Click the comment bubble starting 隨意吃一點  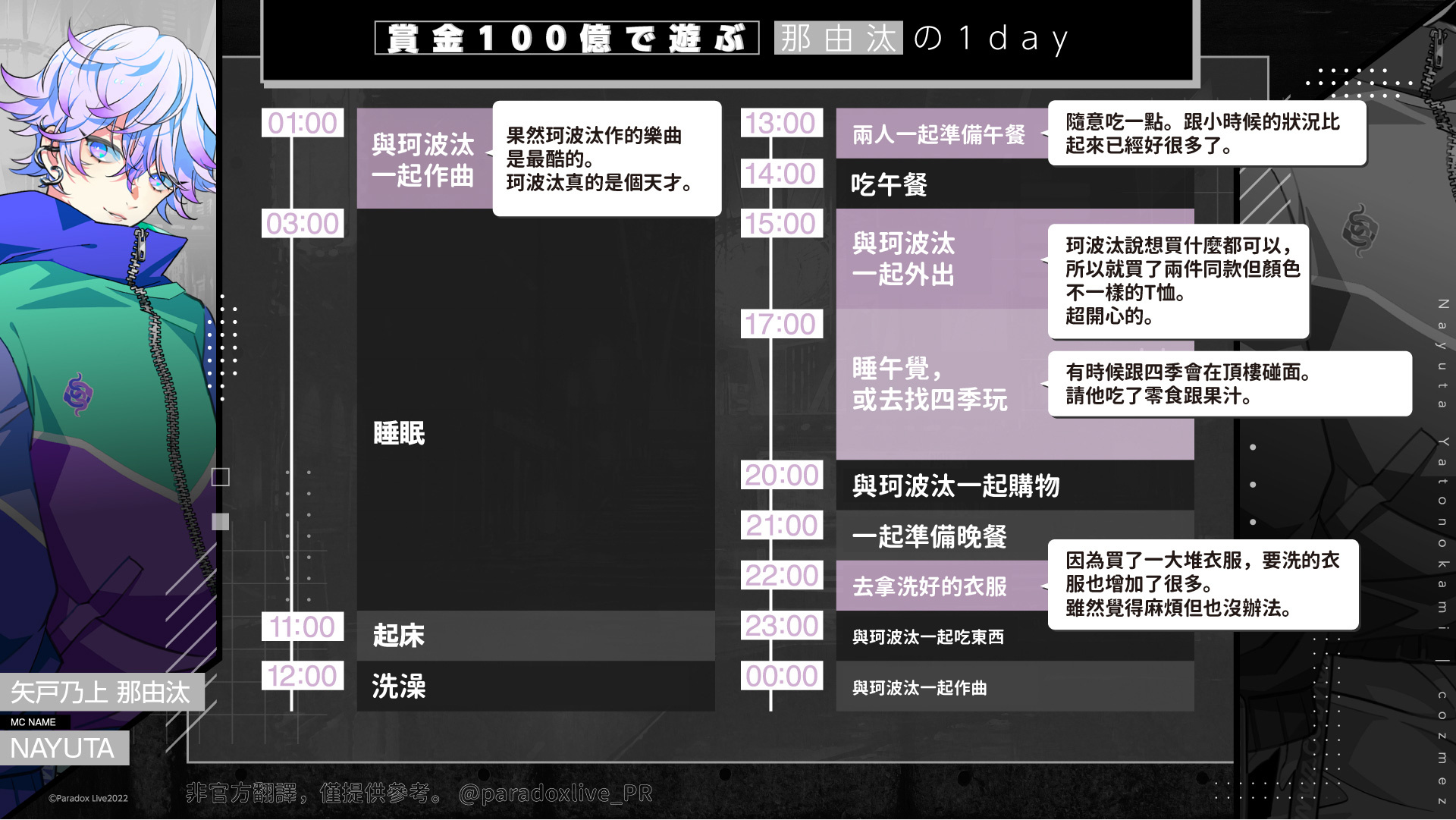pos(1207,134)
